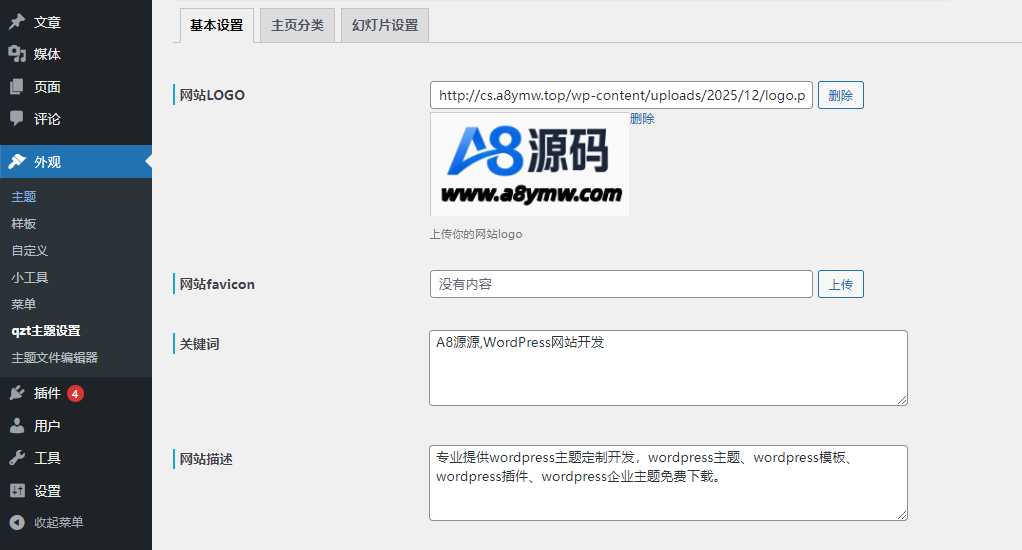Open the 样板 submenu item
Image resolution: width=1022 pixels, height=550 pixels.
tap(23, 224)
